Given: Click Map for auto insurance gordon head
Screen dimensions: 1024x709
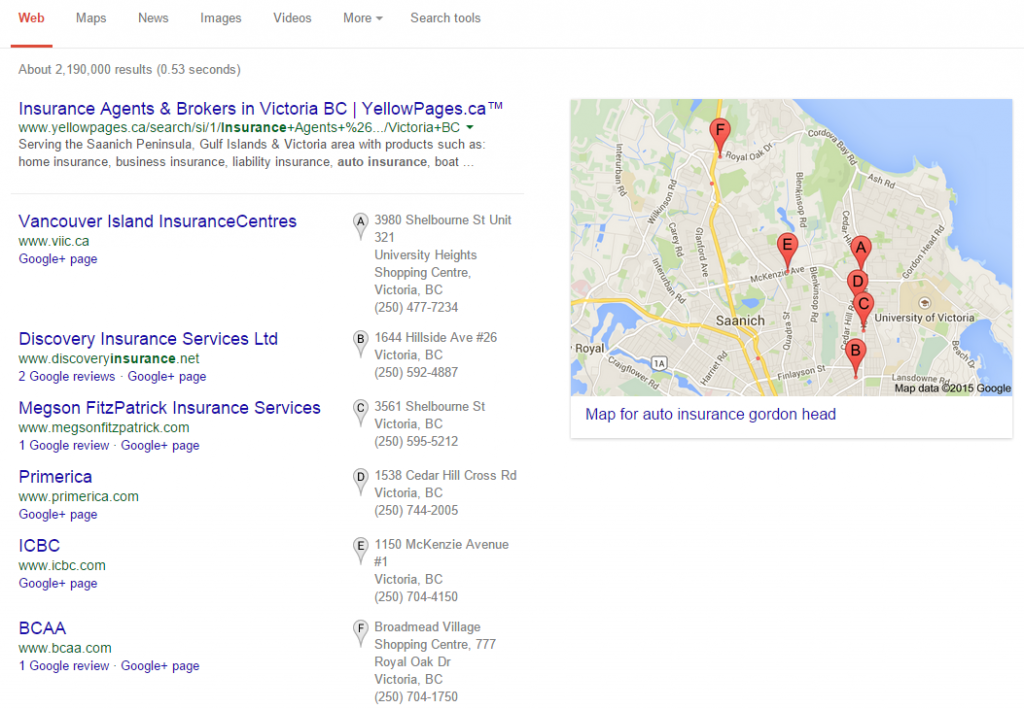Looking at the screenshot, I should (710, 414).
